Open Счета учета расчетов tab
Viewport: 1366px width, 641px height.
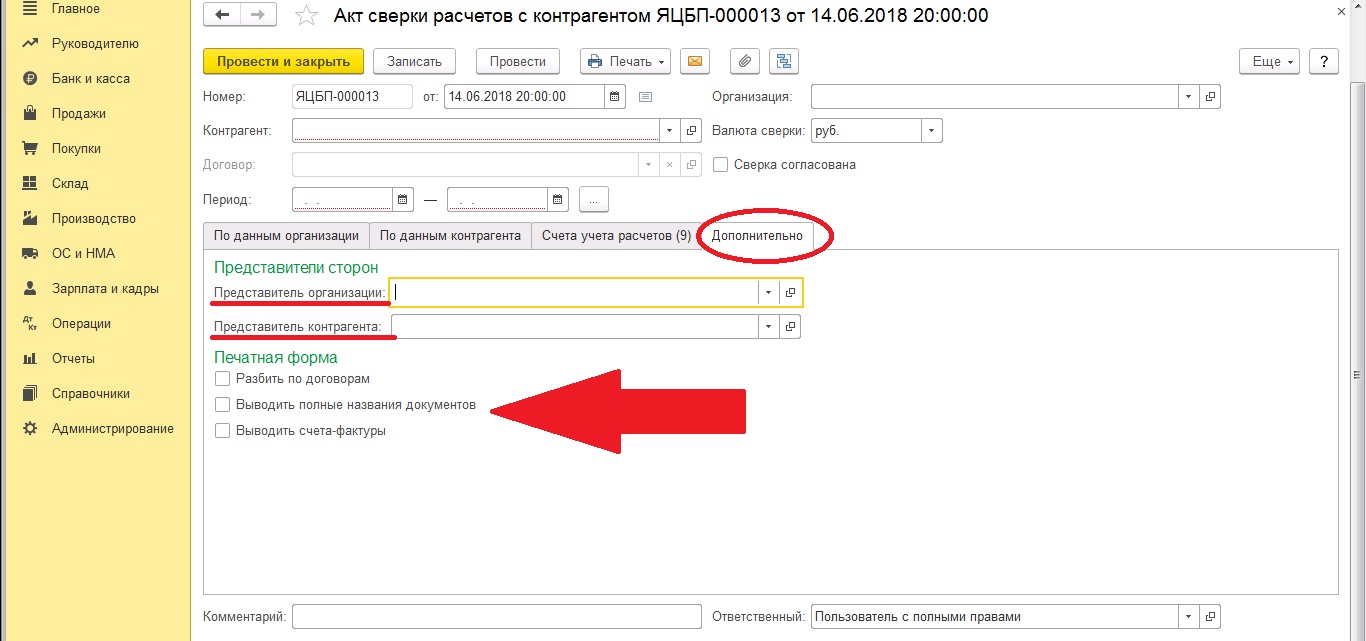615,236
